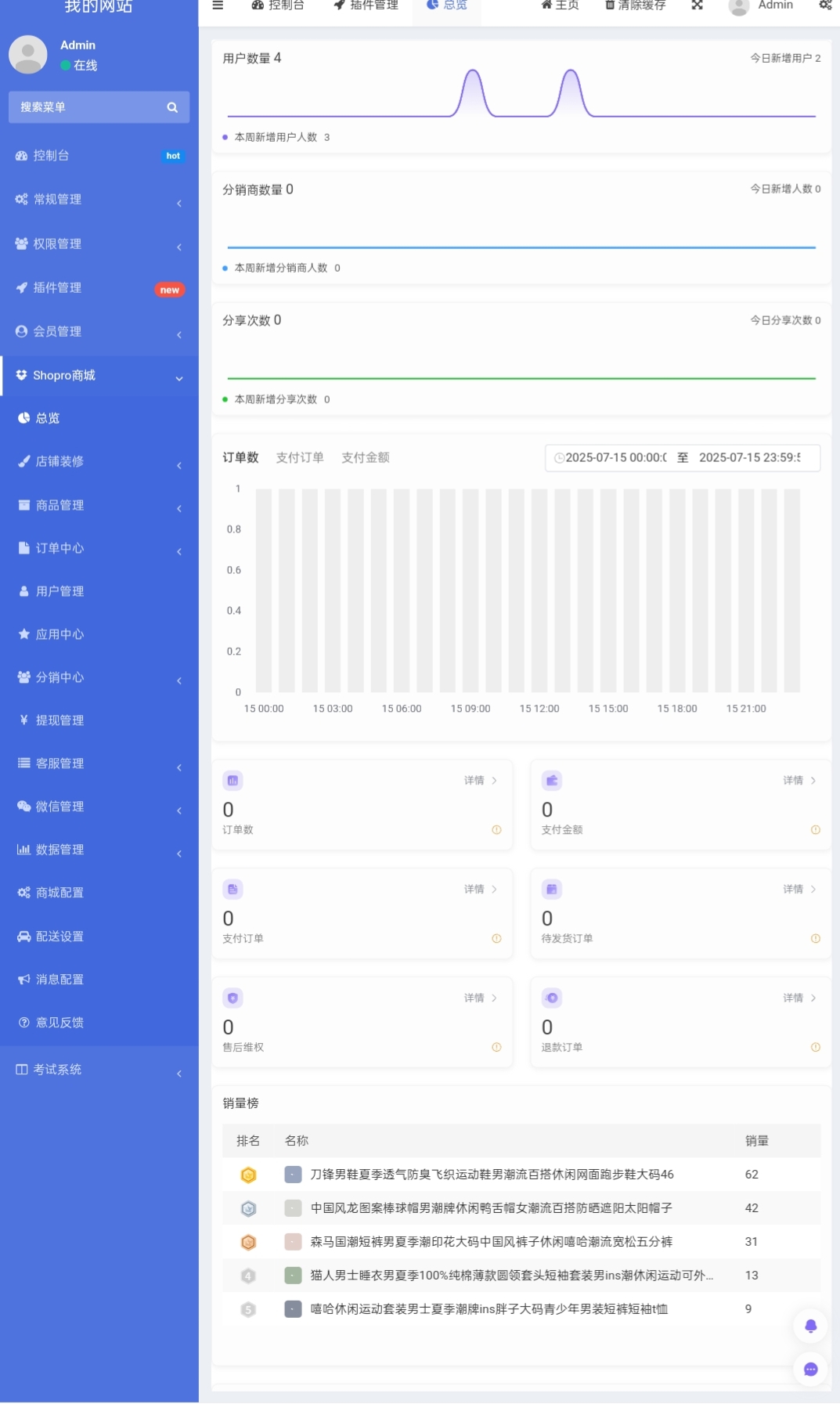Expand the 权限管理 sidebar menu
840x1404 pixels.
click(x=99, y=244)
